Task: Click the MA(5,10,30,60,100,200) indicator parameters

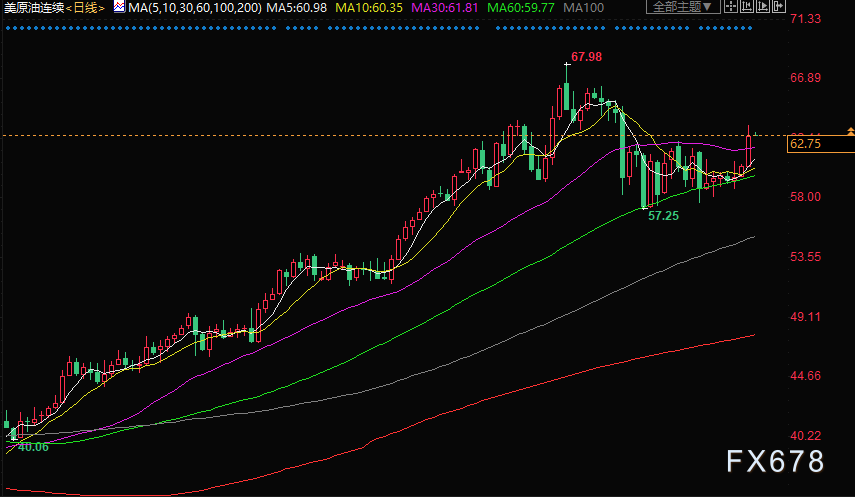Action: pyautogui.click(x=193, y=7)
